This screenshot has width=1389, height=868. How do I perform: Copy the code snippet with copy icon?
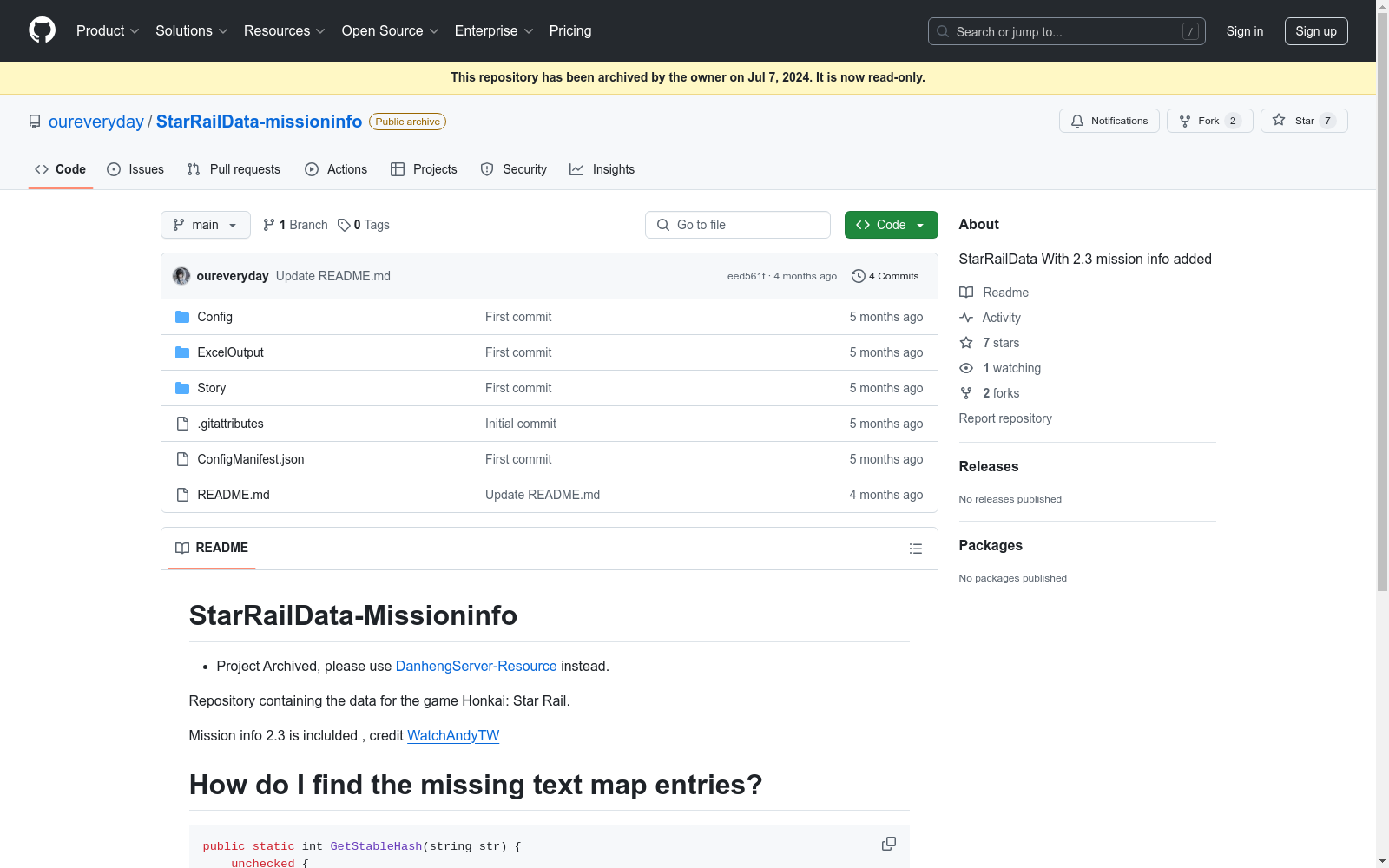coord(889,844)
